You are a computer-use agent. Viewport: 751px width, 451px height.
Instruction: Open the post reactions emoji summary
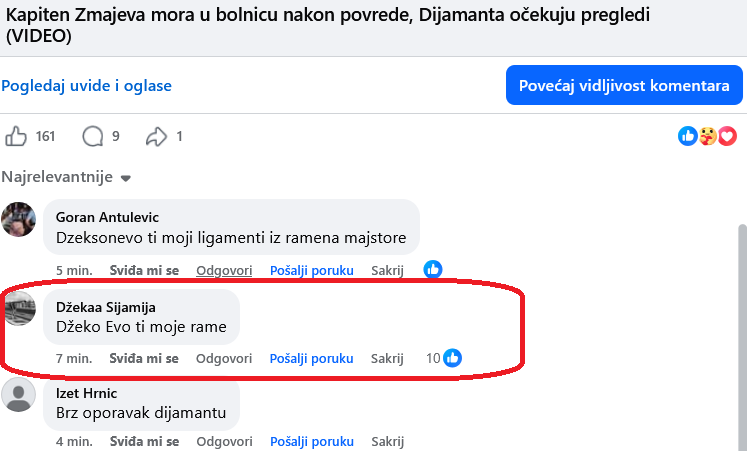(707, 136)
